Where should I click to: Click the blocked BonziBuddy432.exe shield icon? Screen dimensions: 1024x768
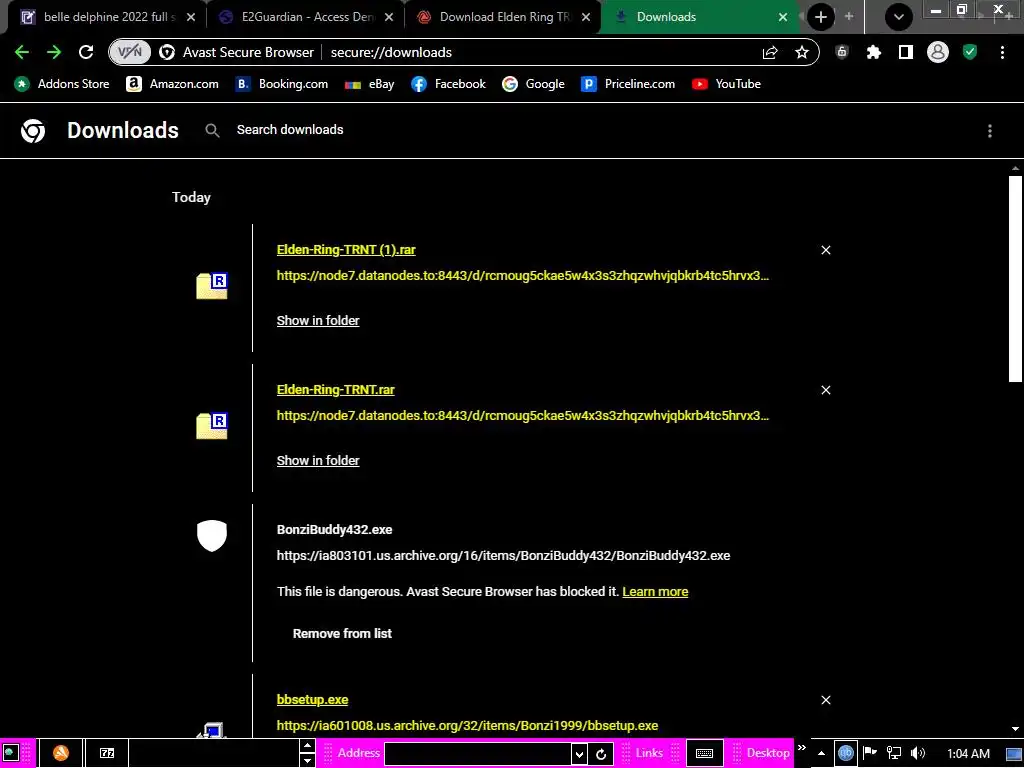point(212,536)
